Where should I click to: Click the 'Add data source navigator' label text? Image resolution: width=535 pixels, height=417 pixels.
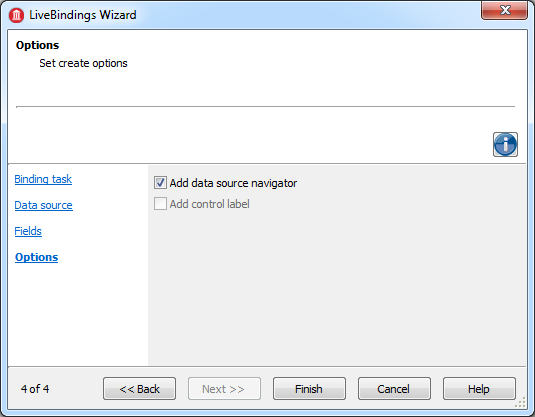[233, 183]
